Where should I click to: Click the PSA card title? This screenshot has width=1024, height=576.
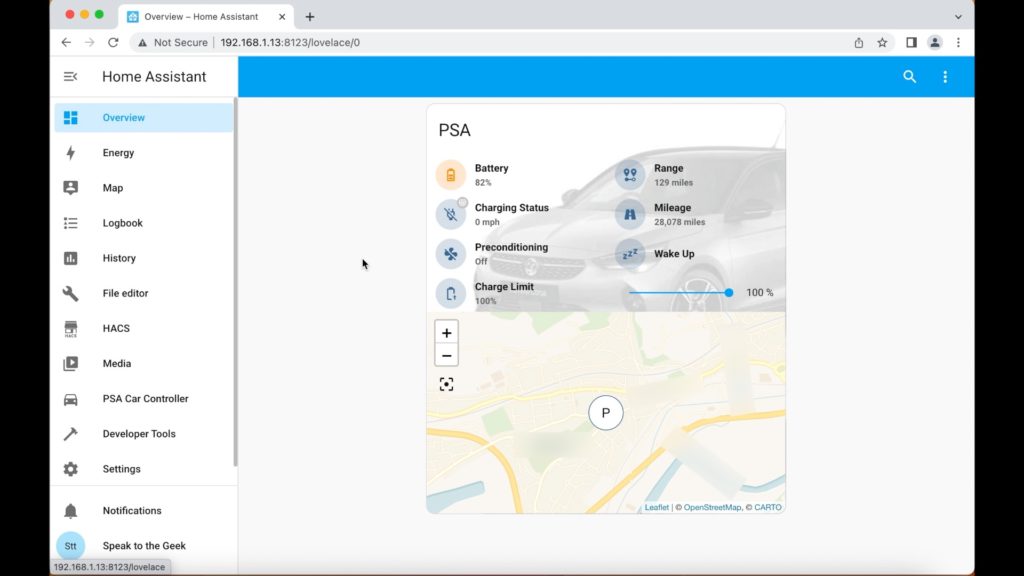tap(455, 131)
